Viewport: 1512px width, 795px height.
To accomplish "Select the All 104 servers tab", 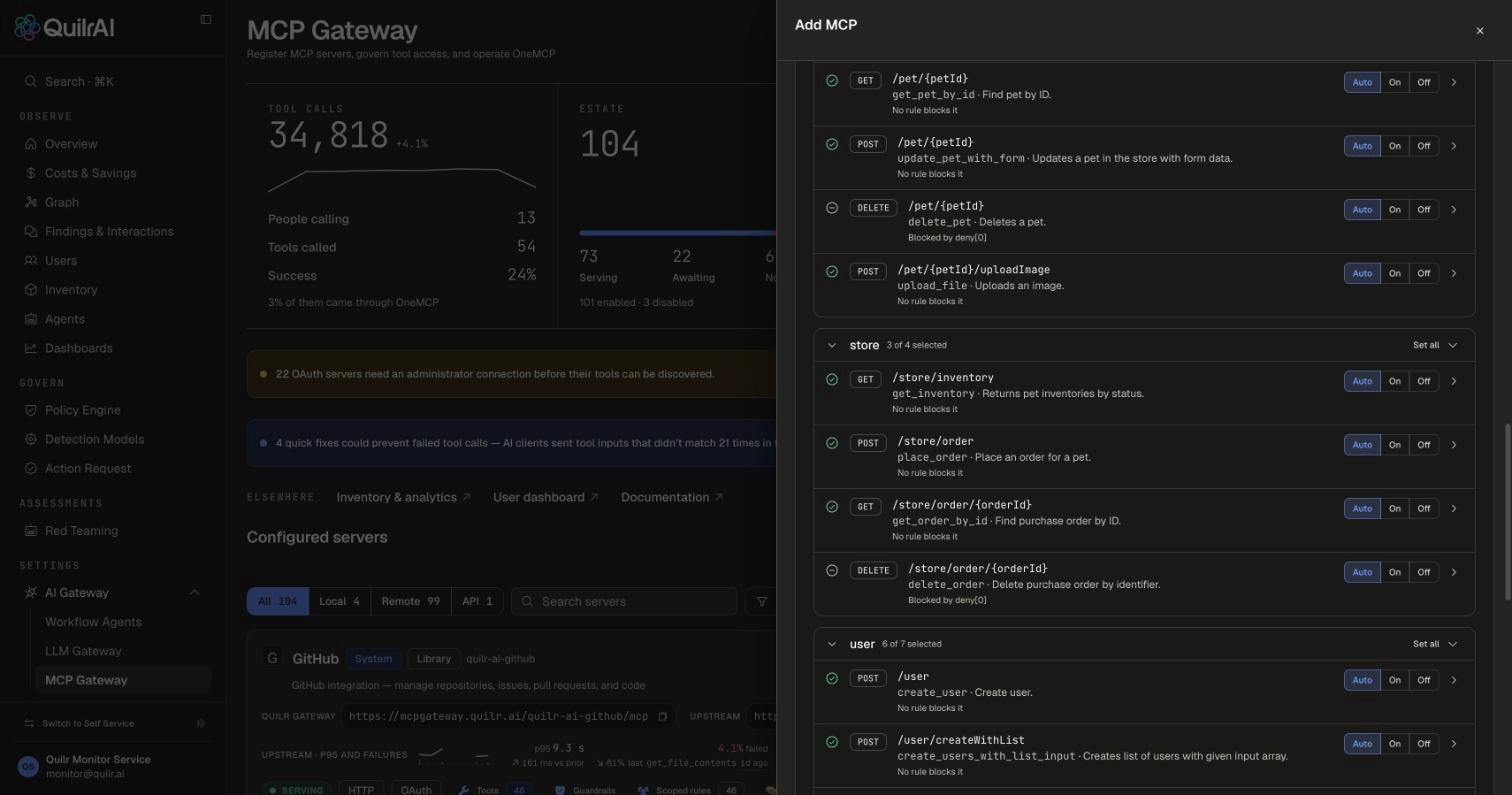I will pos(278,601).
